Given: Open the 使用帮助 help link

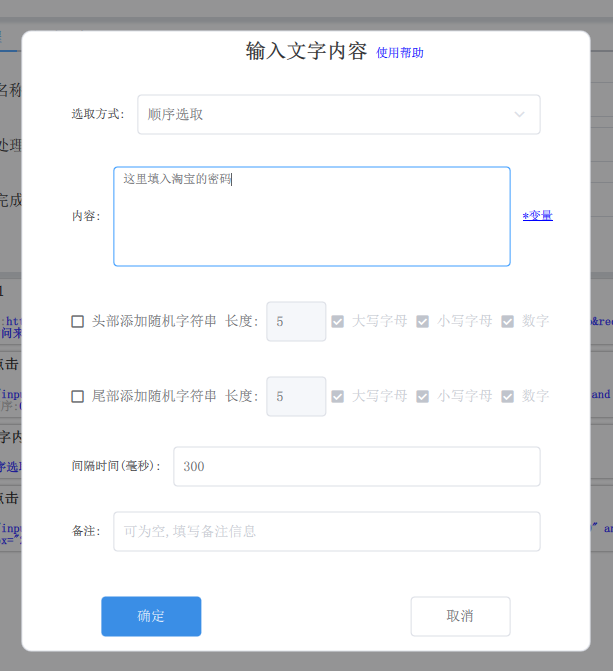Looking at the screenshot, I should pyautogui.click(x=400, y=53).
